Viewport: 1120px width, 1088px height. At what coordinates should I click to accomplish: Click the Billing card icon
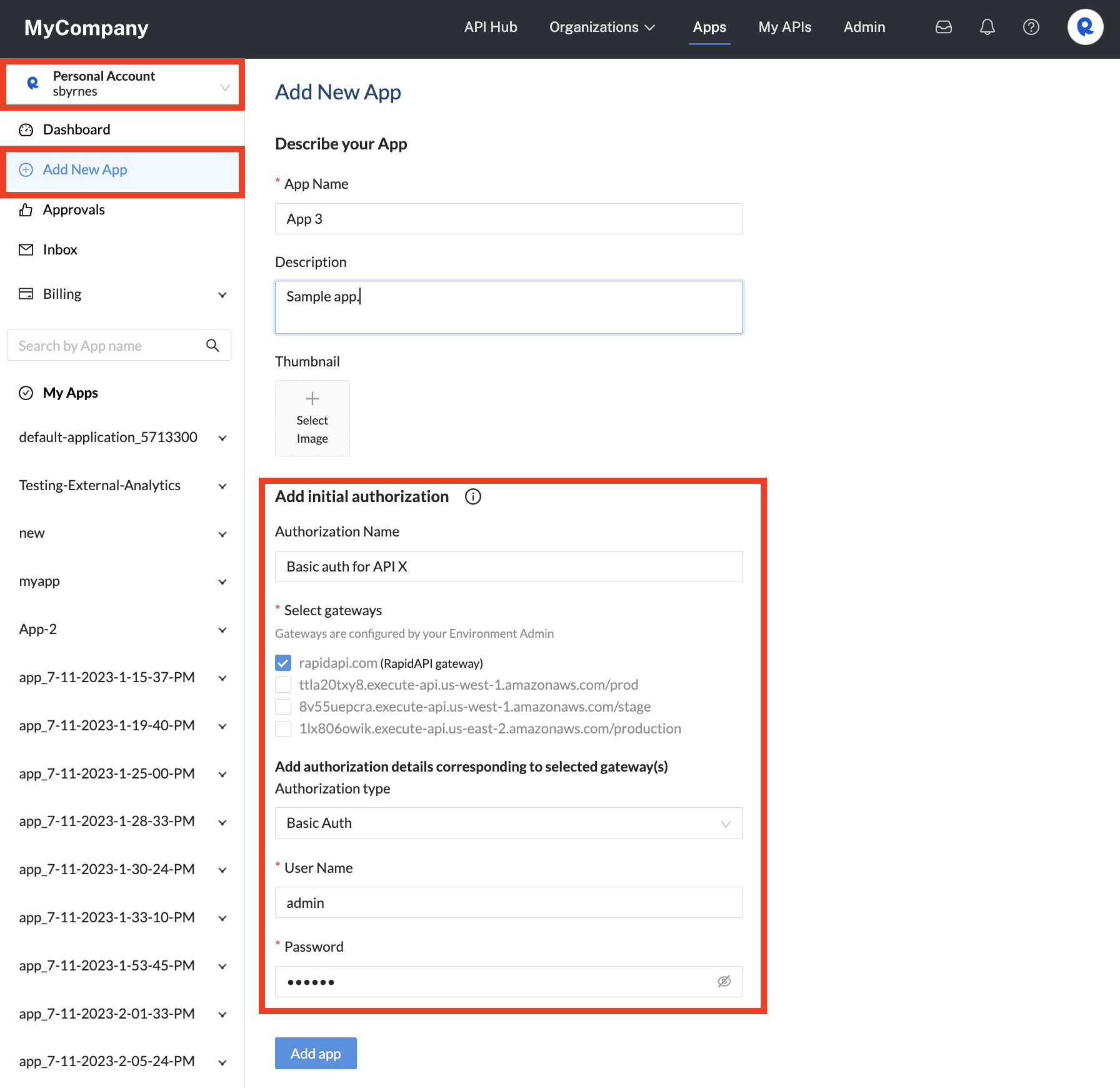26,294
